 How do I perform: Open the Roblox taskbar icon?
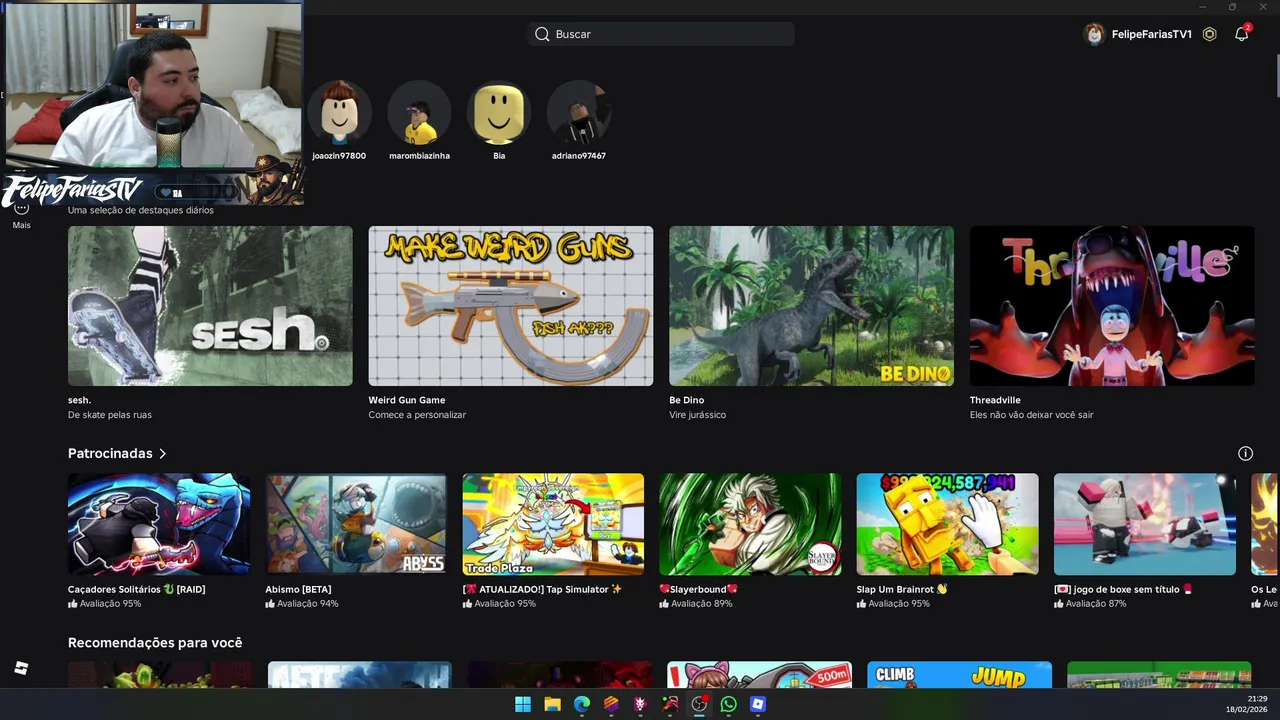coord(758,705)
